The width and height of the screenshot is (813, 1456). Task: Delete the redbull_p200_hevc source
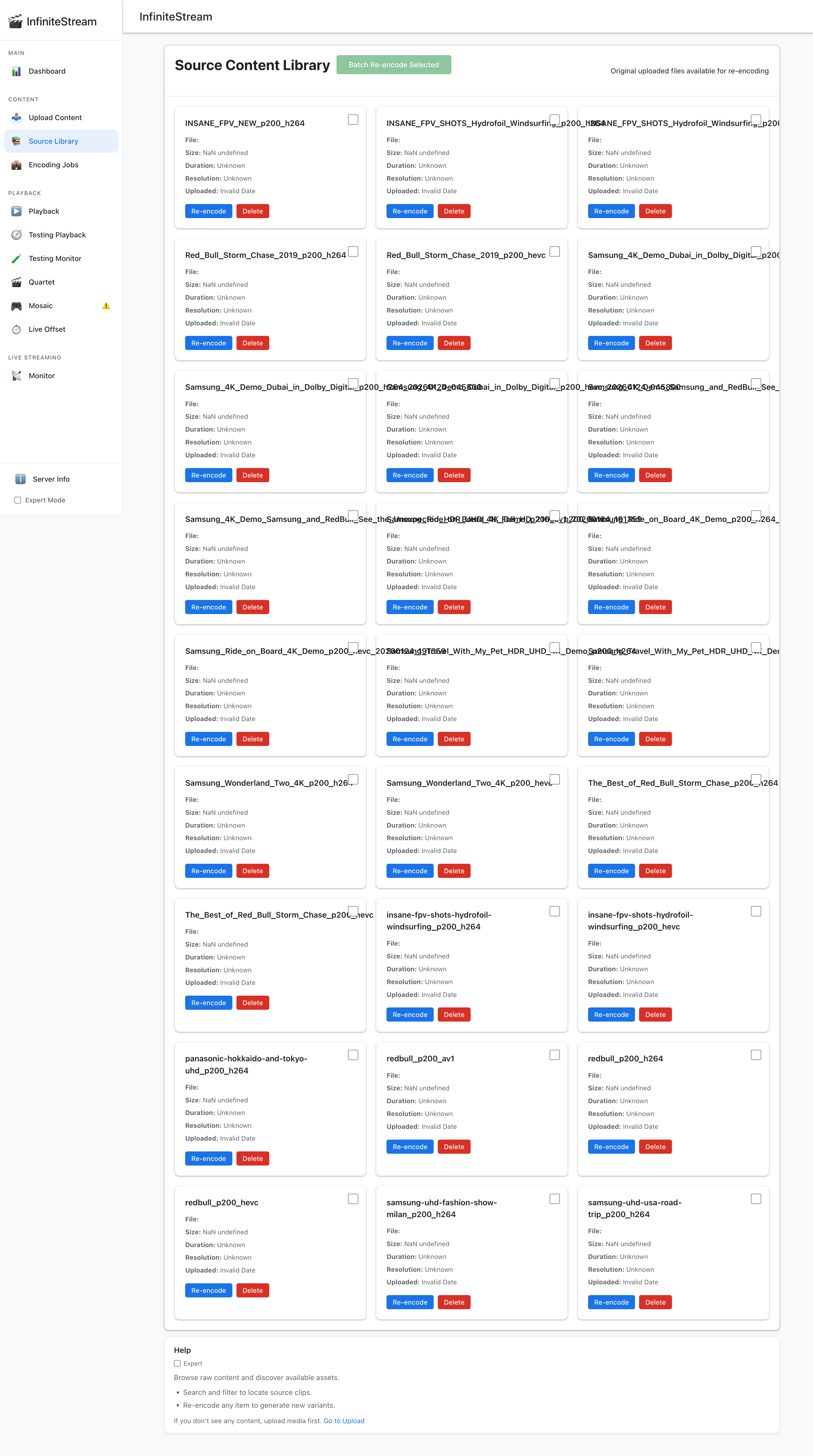[253, 1290]
